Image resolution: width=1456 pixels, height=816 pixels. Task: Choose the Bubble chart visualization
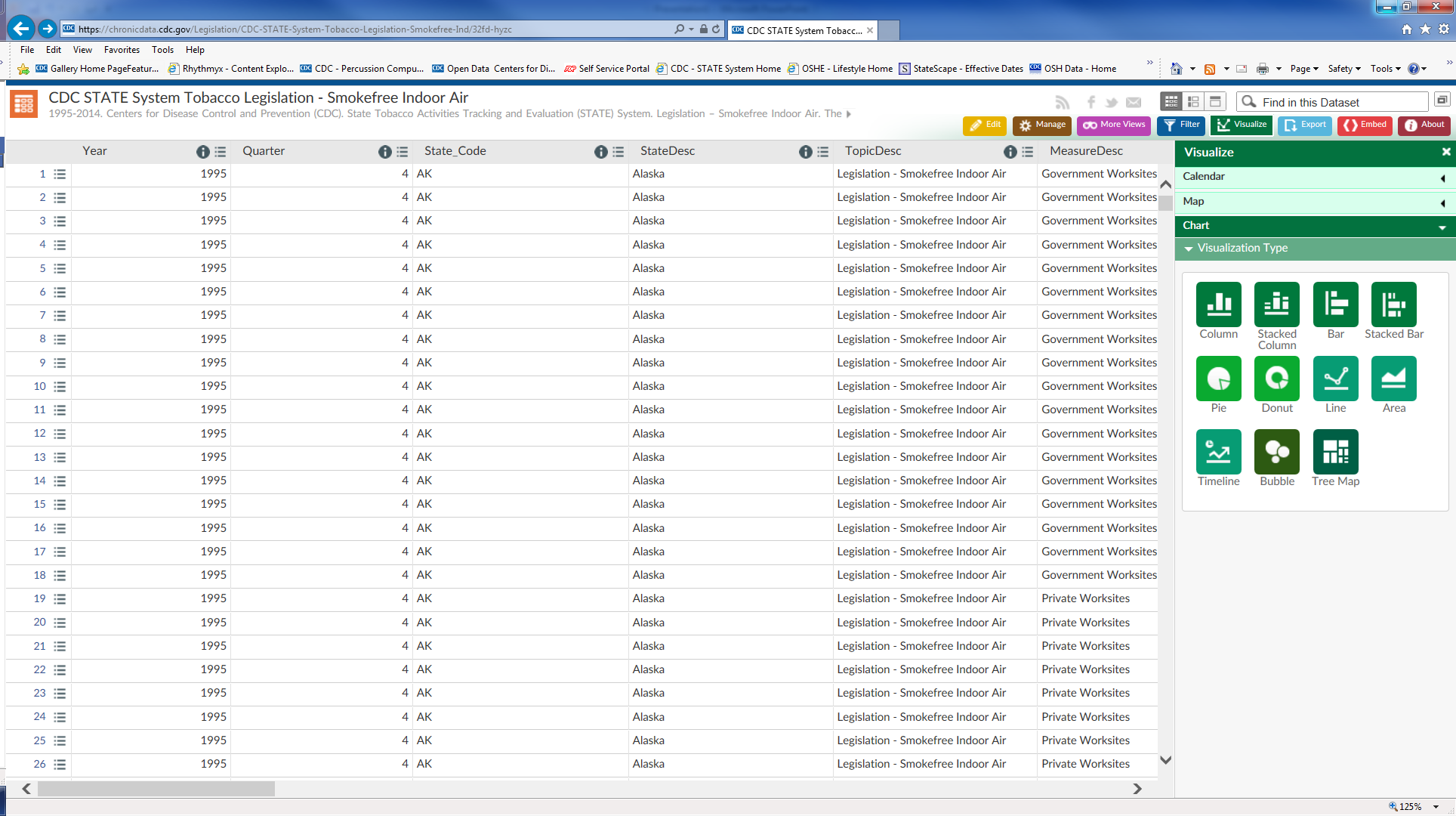(1276, 452)
